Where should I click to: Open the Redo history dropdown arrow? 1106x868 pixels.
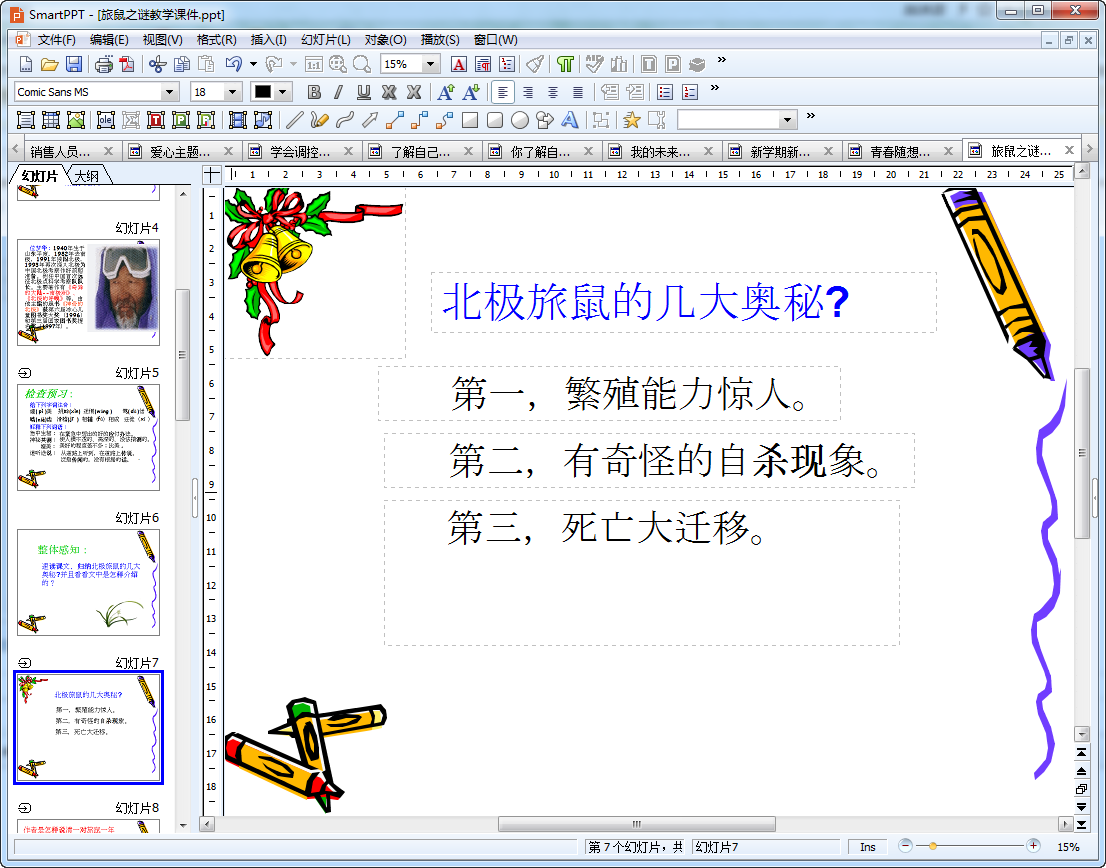(293, 65)
